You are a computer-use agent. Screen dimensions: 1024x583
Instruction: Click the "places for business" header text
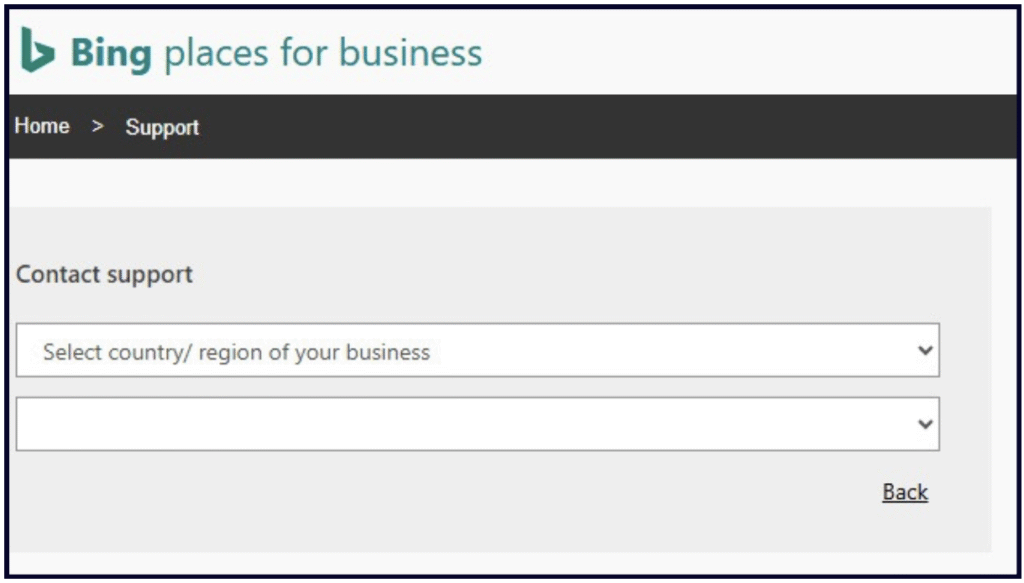322,52
